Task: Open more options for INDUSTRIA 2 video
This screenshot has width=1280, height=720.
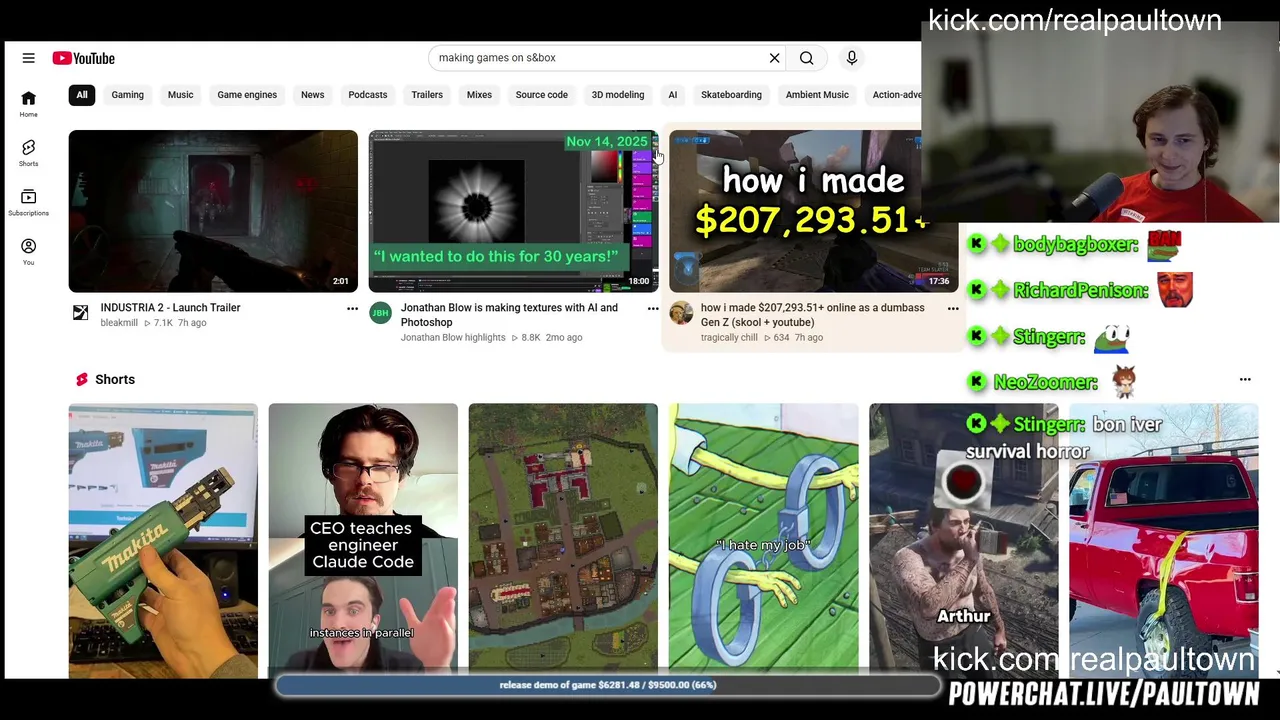Action: (x=352, y=309)
